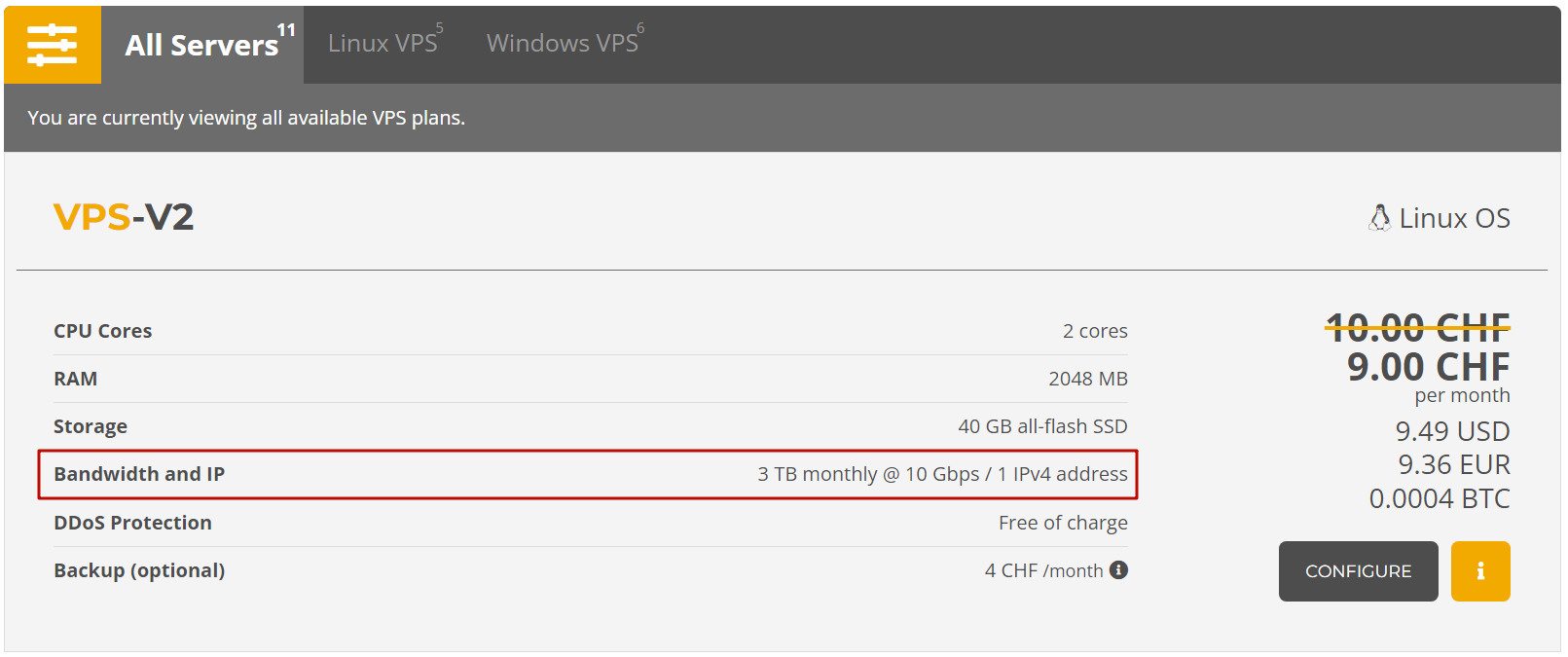
Task: Click the DDoS Protection row label
Action: coord(132,523)
